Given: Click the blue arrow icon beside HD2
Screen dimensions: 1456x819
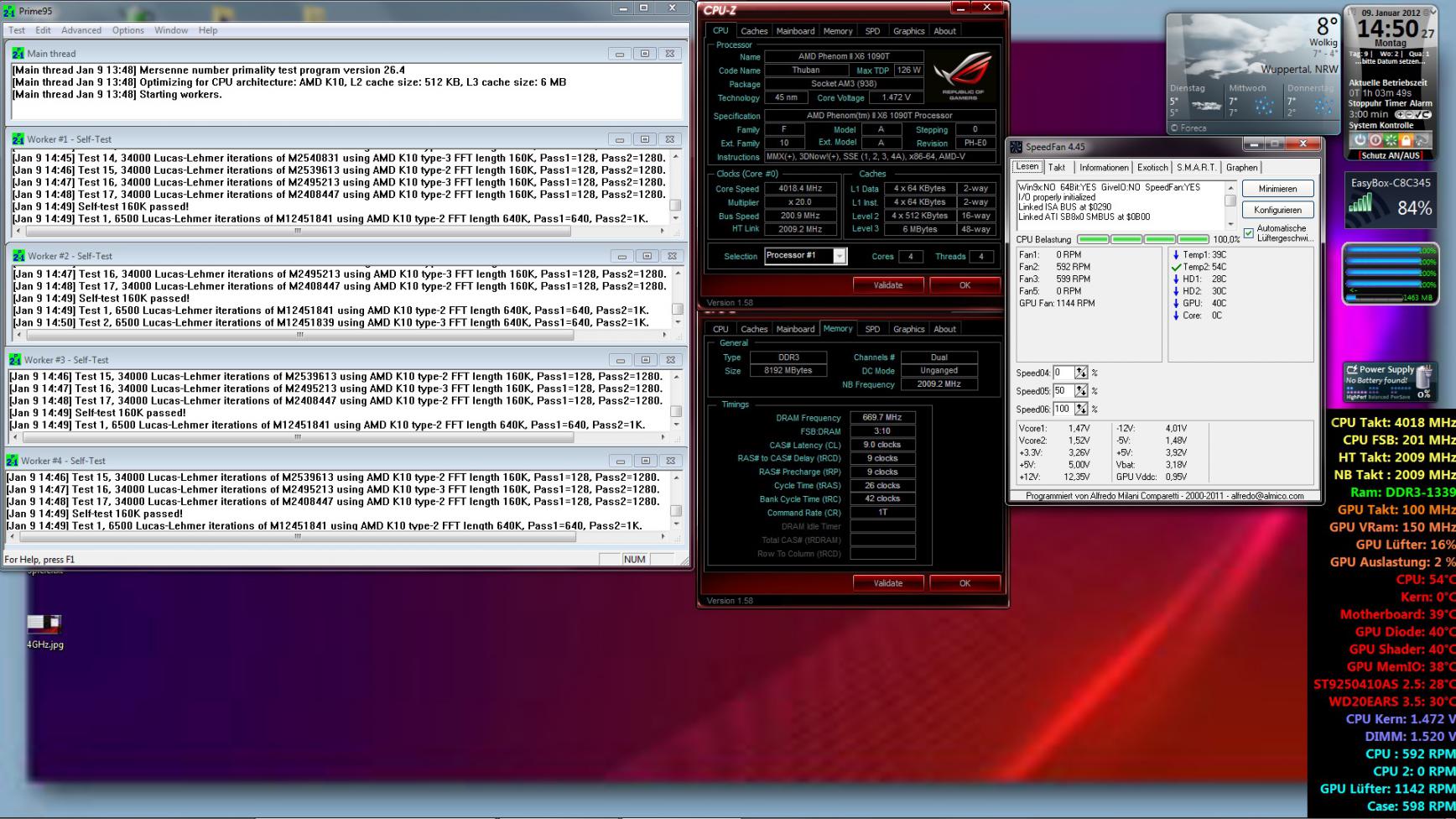Looking at the screenshot, I should [1176, 291].
